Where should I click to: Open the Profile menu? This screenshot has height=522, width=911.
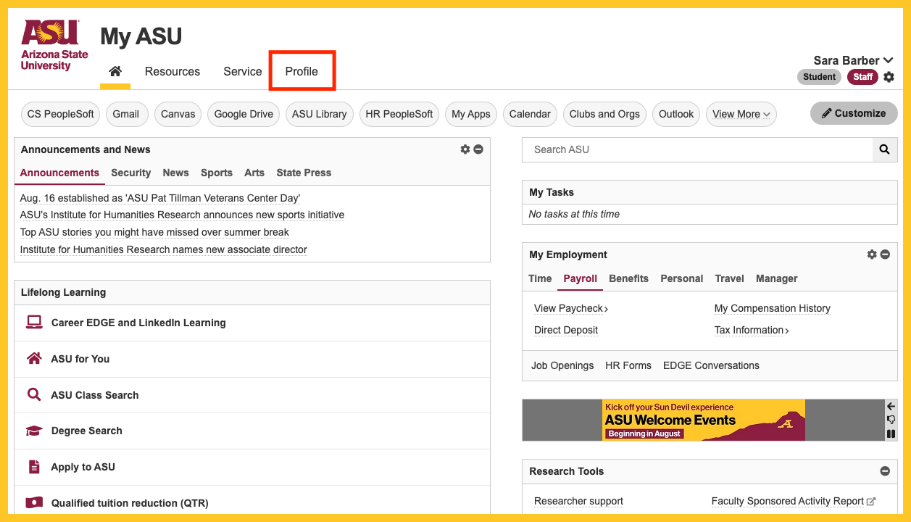tap(302, 71)
